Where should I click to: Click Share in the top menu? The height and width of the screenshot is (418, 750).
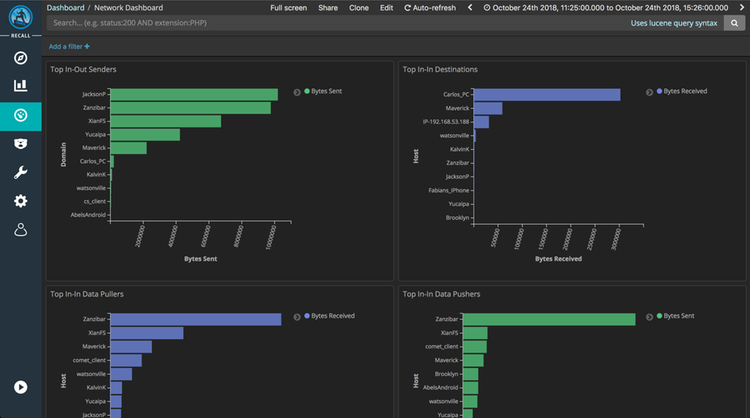328,7
